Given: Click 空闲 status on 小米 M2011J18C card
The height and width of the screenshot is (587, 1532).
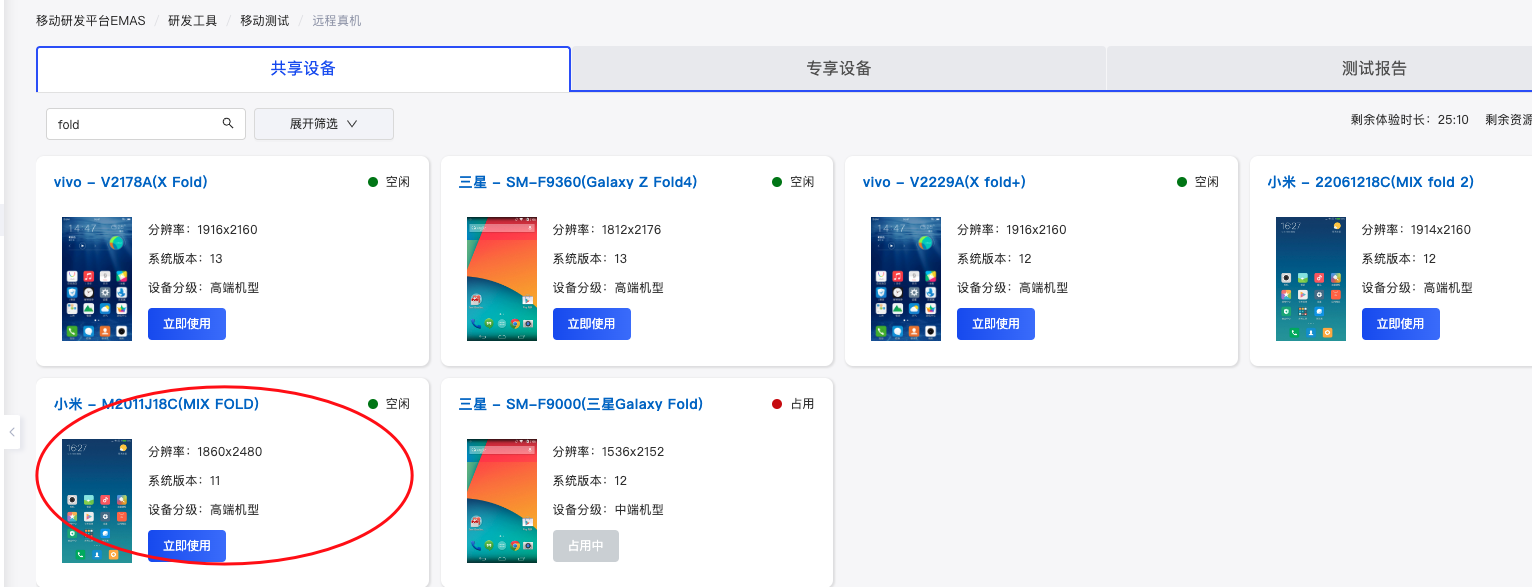Looking at the screenshot, I should coord(389,404).
